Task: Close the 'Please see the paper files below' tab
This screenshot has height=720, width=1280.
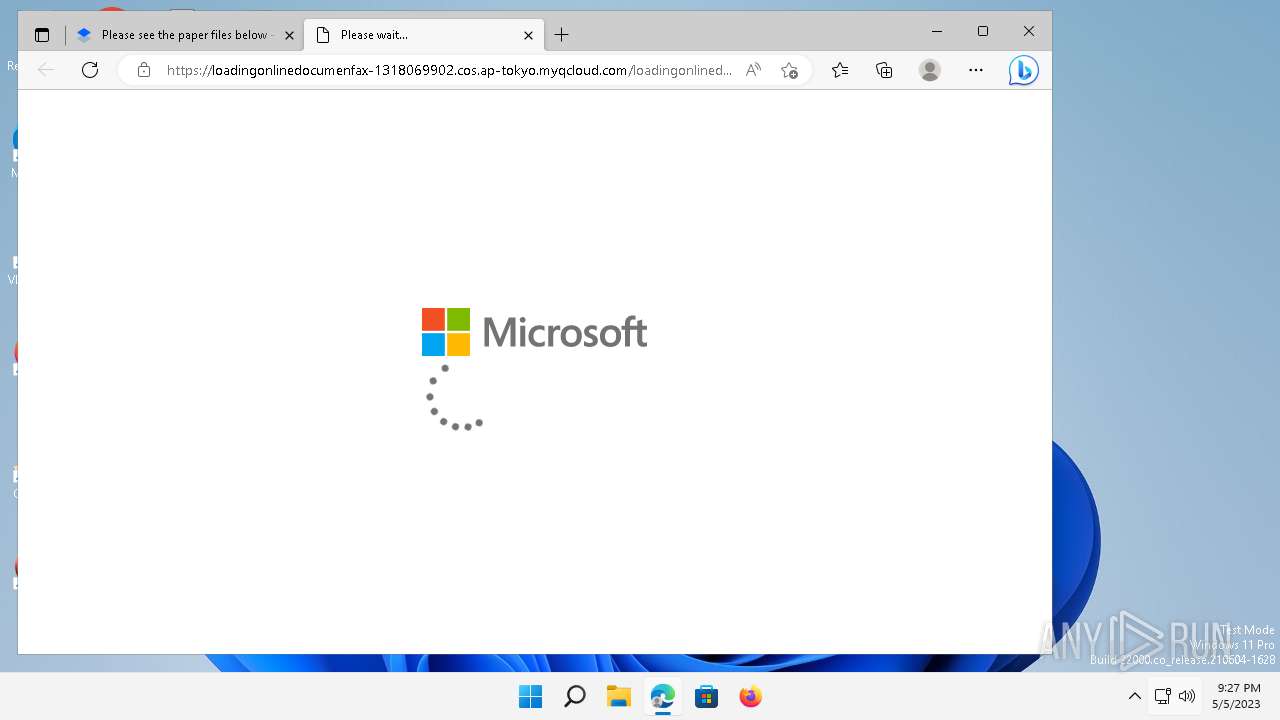Action: (289, 35)
